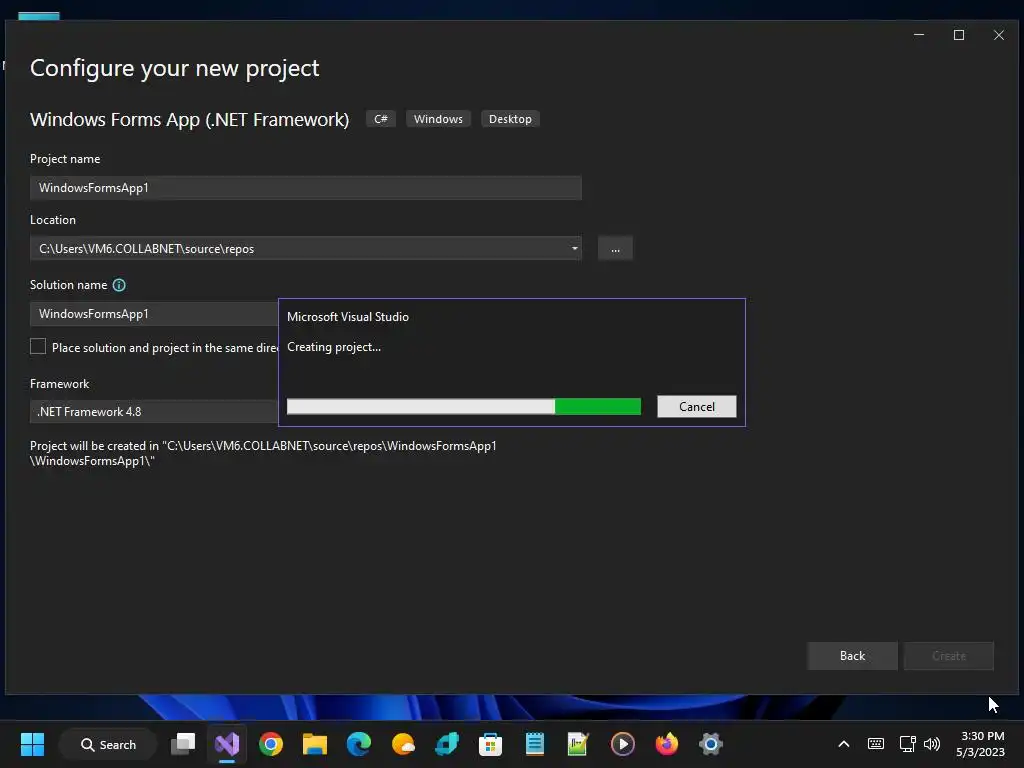Open Settings gear from taskbar
1024x768 pixels.
[x=711, y=744]
